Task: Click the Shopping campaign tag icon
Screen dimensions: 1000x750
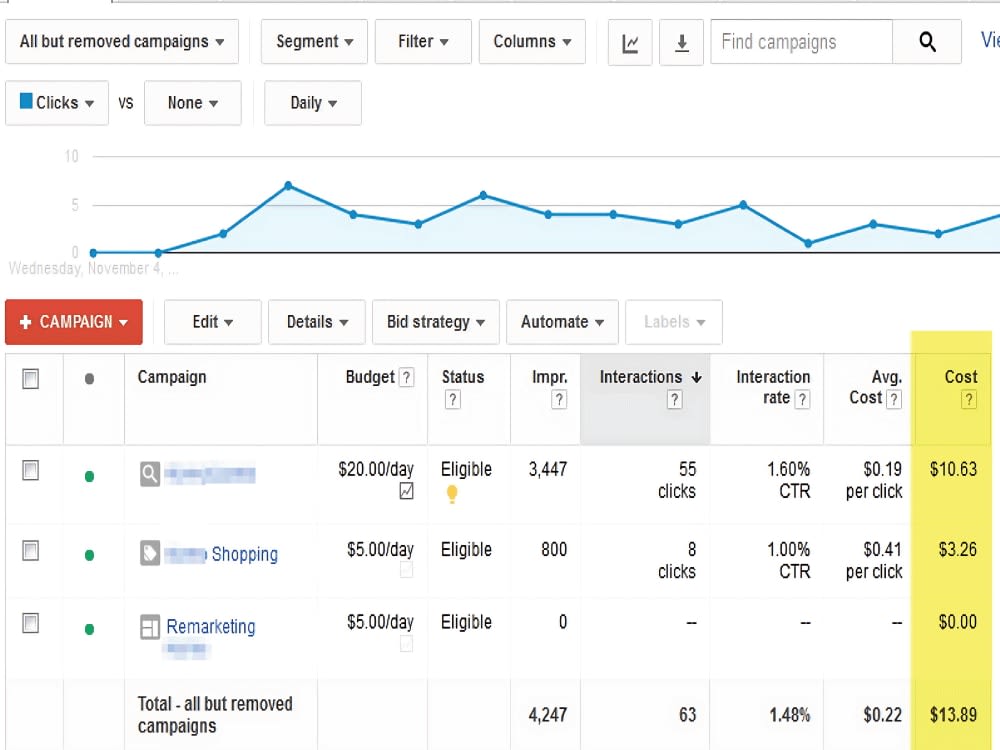Action: [149, 553]
